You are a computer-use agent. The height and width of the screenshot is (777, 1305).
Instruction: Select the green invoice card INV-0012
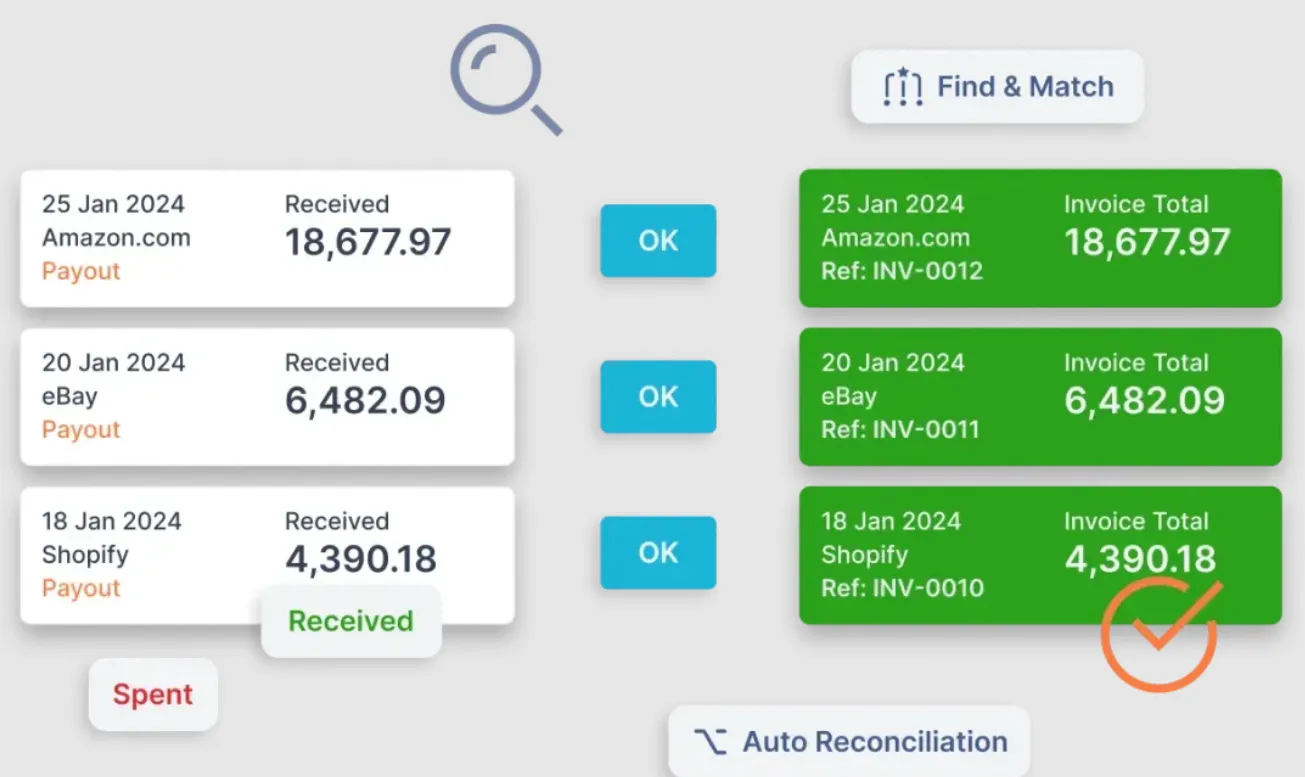[x=1040, y=238]
